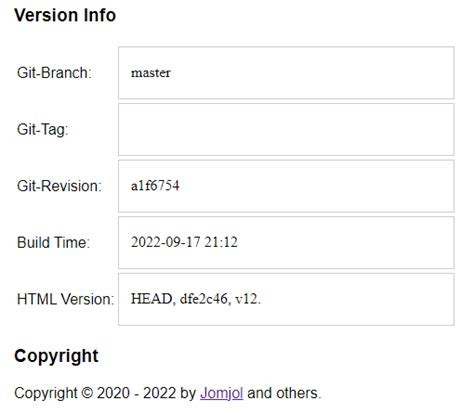Image resolution: width=474 pixels, height=413 pixels.
Task: Click the 'and others.' text
Action: (x=284, y=393)
